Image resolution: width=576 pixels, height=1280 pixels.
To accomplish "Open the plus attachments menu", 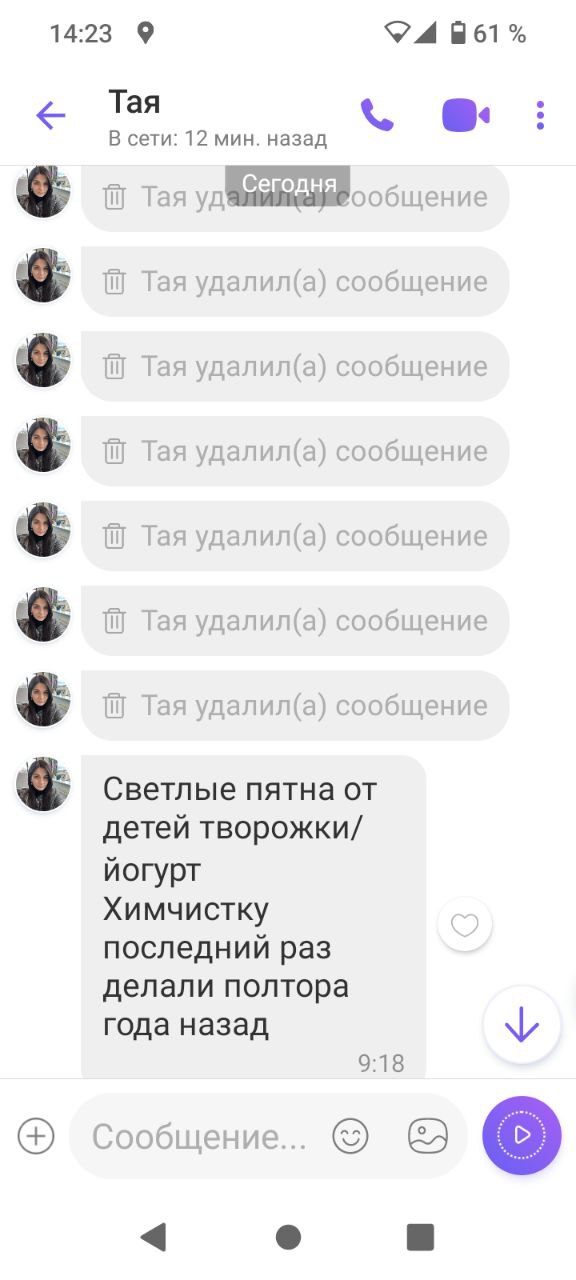I will (x=36, y=1136).
